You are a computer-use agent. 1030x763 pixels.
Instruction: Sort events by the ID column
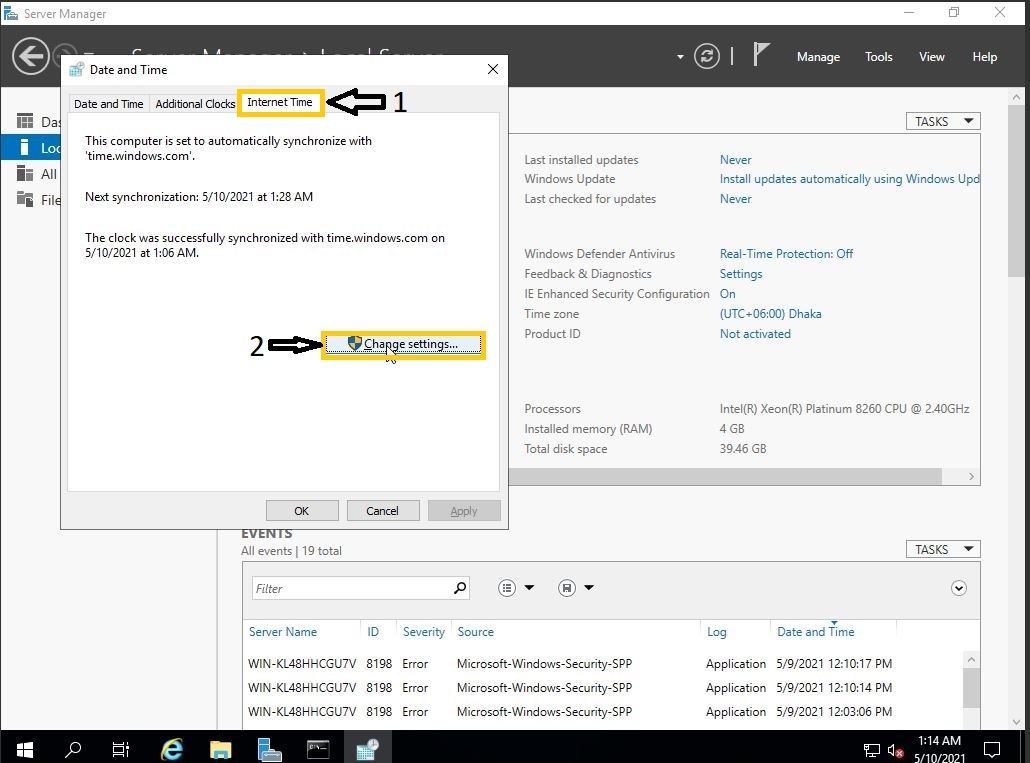click(x=372, y=632)
